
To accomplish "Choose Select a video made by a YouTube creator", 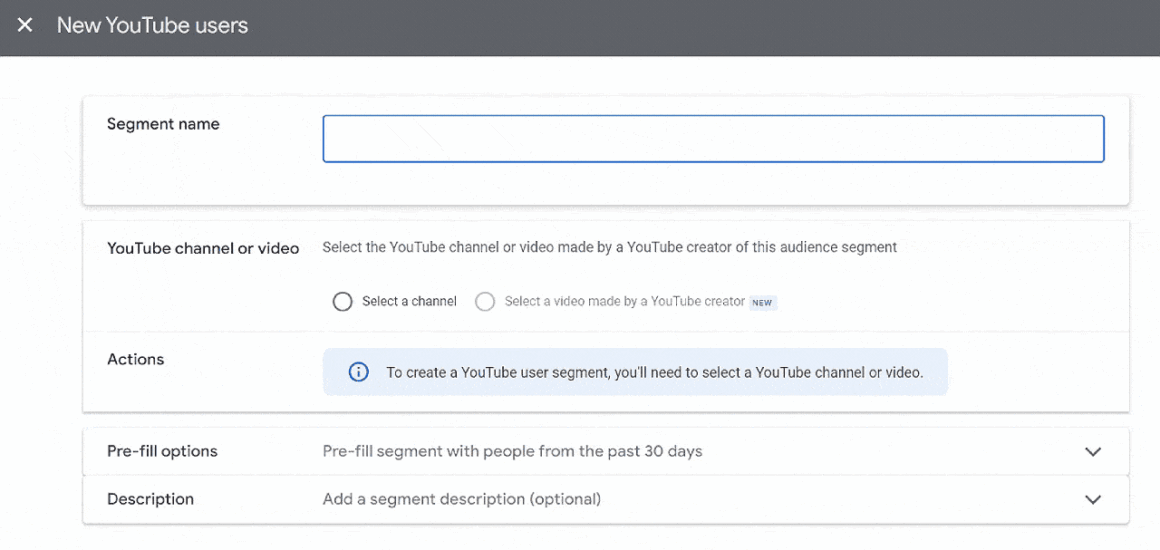I will (x=485, y=302).
